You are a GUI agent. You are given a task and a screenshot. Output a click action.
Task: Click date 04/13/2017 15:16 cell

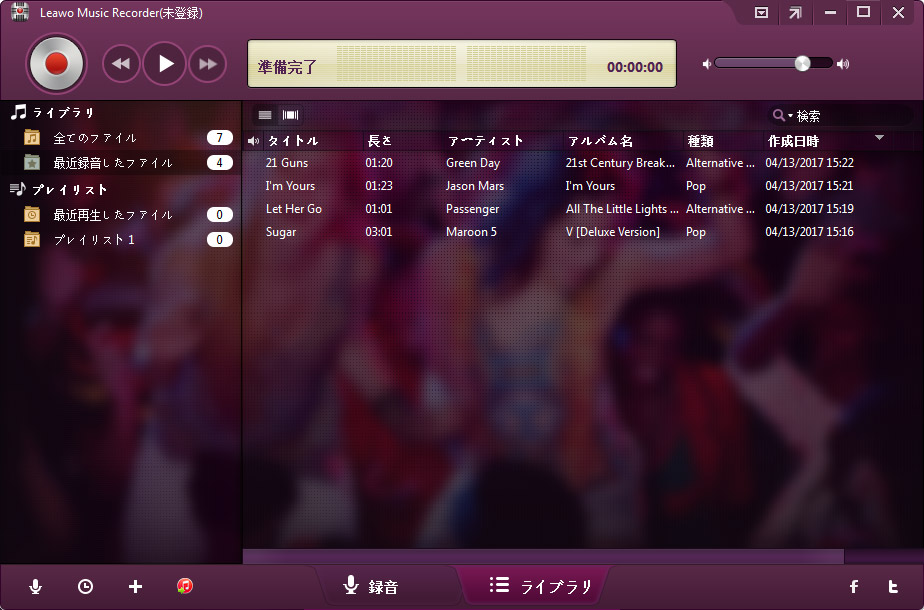tap(809, 232)
